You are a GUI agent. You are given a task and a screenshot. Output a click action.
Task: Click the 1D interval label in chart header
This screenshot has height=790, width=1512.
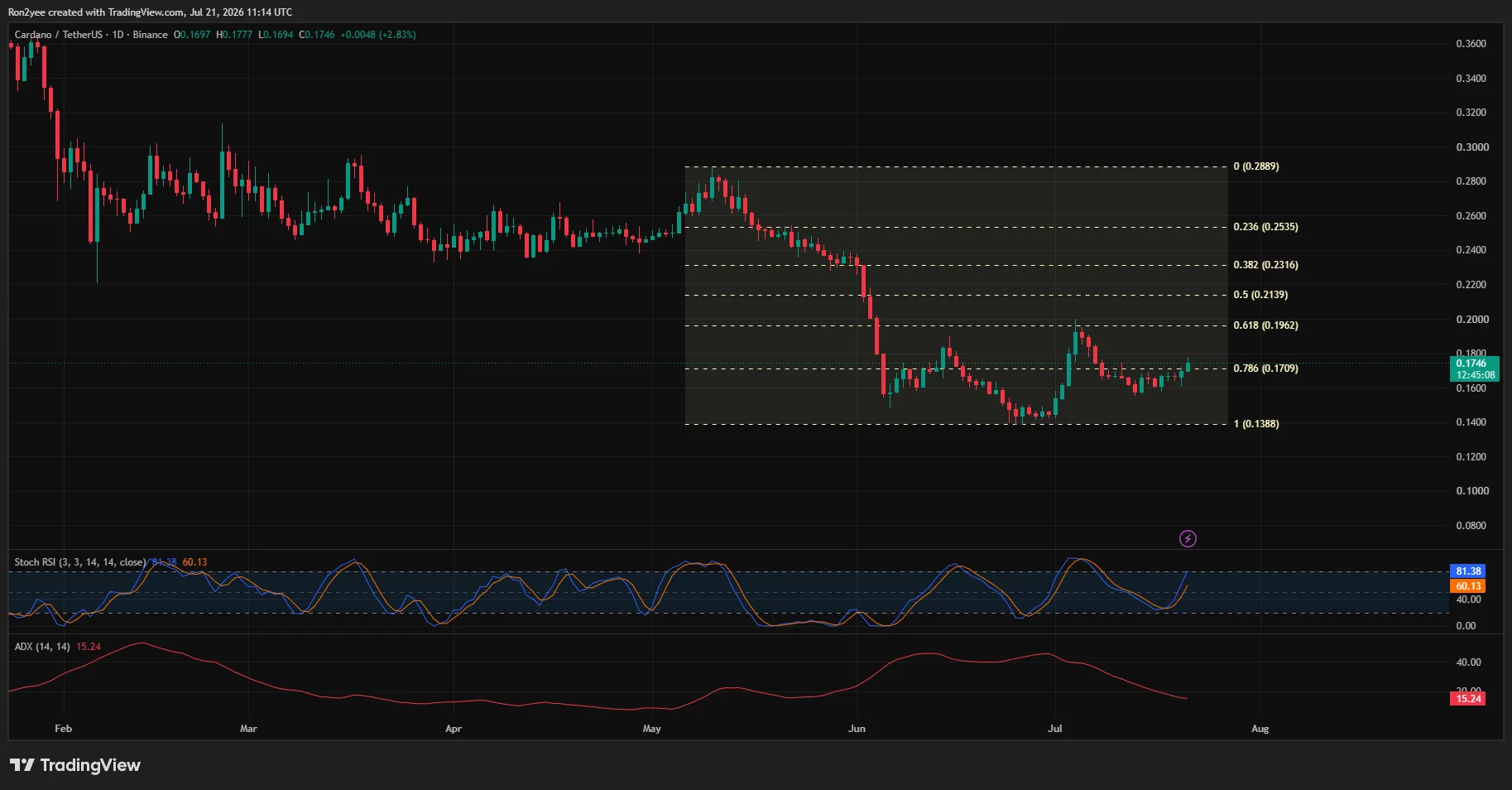(118, 35)
